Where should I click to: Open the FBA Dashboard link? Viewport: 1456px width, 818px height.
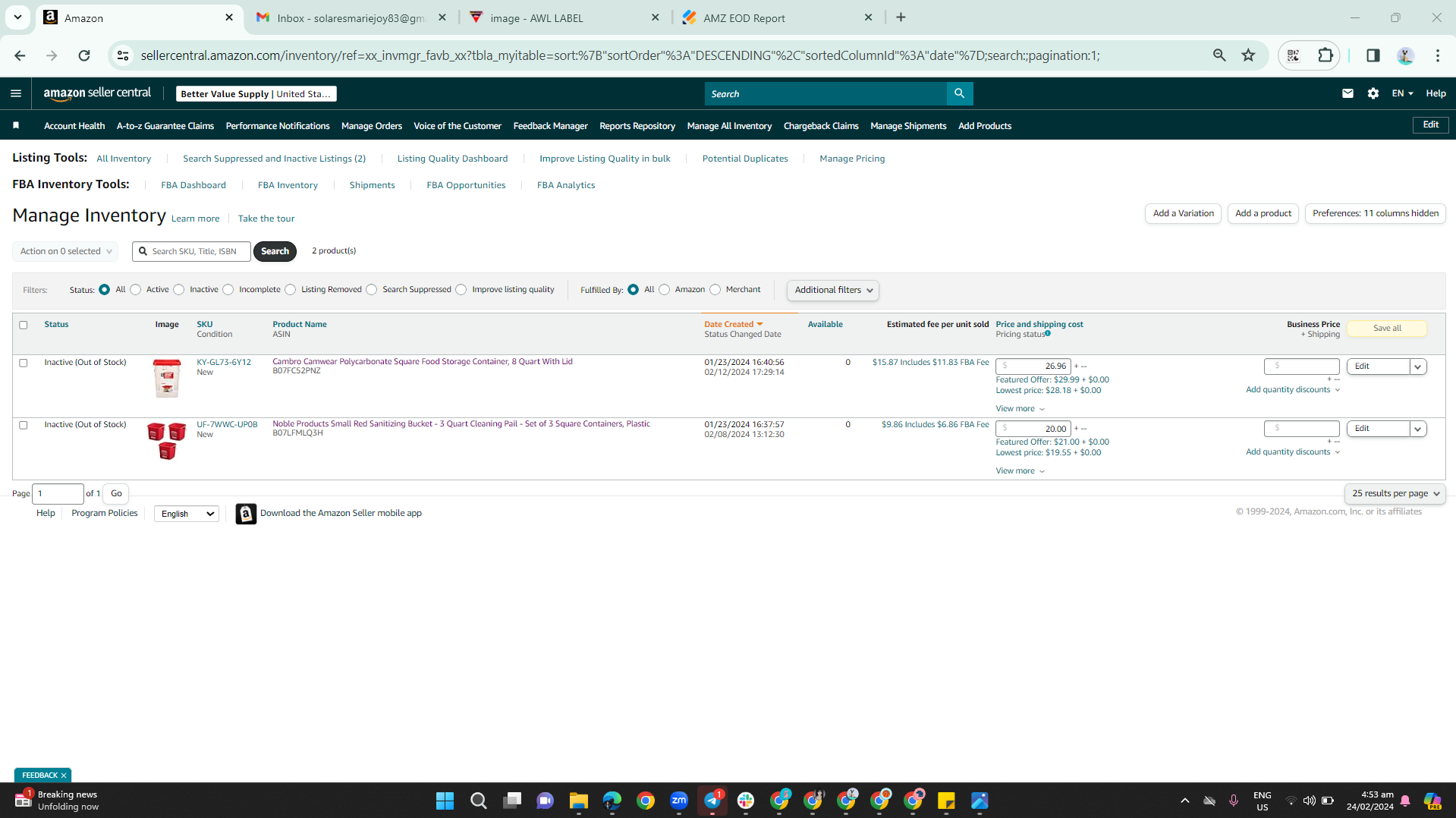193,185
